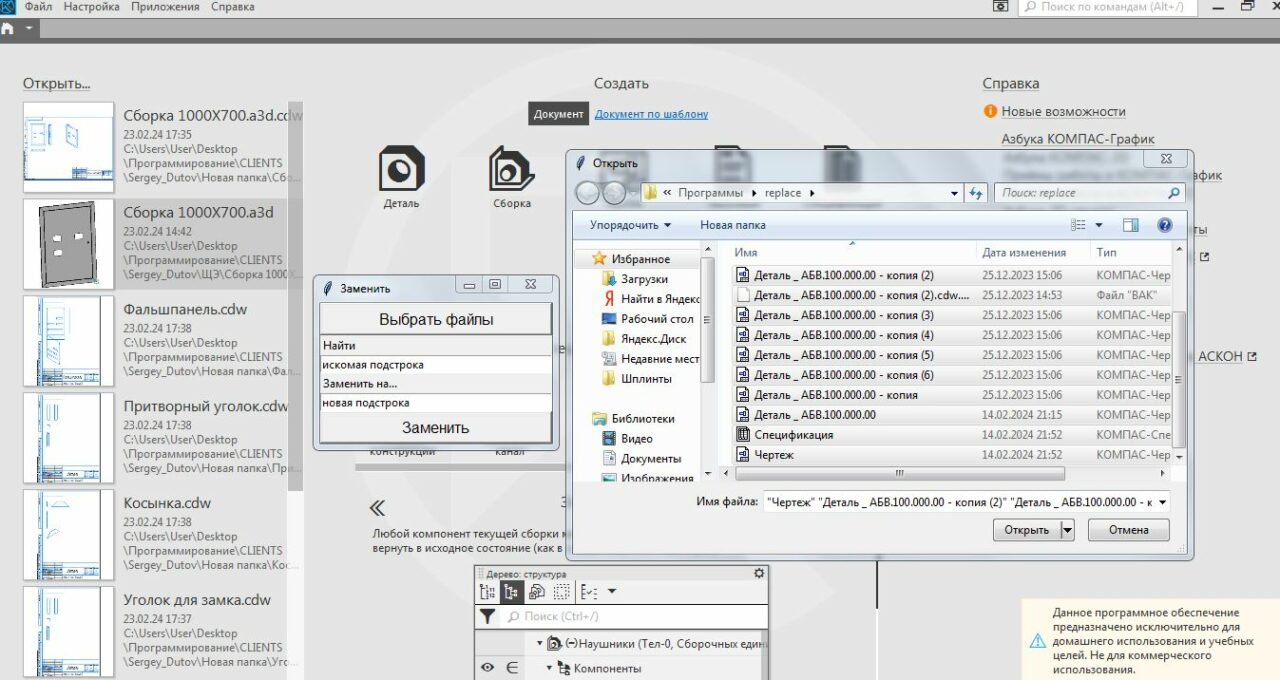
Task: Open the tree toolbar dropdown arrow
Action: point(612,592)
